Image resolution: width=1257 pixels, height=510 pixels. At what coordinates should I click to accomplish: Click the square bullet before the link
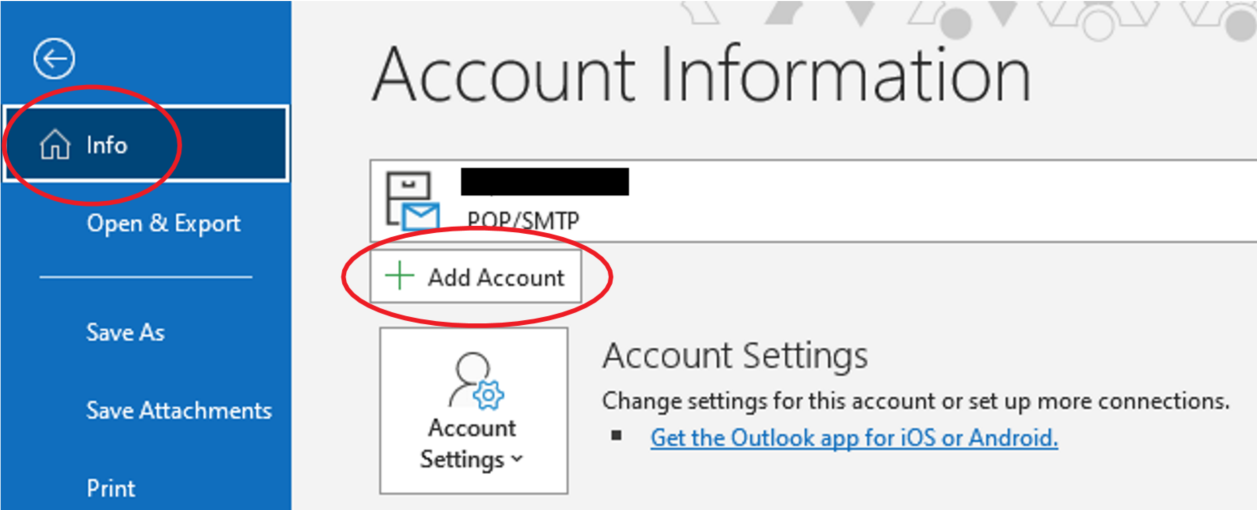pos(615,437)
